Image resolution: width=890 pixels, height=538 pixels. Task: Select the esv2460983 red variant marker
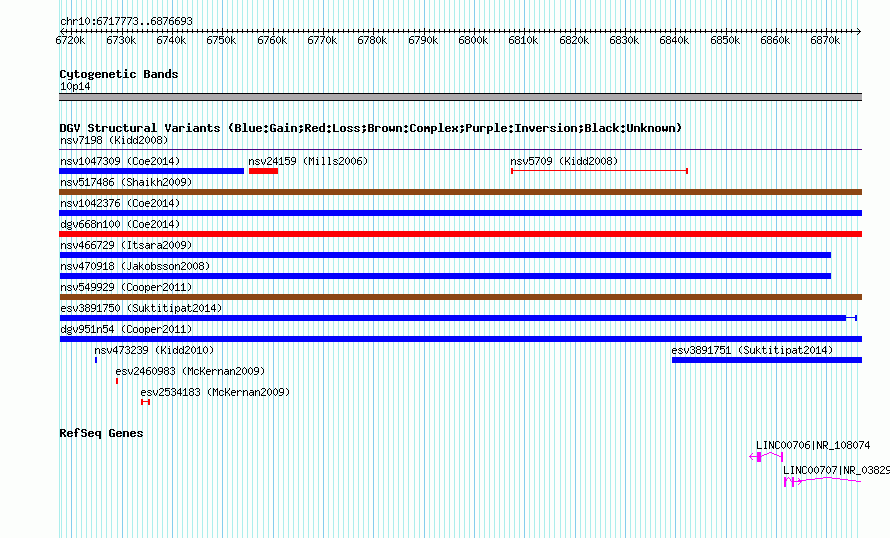(117, 381)
